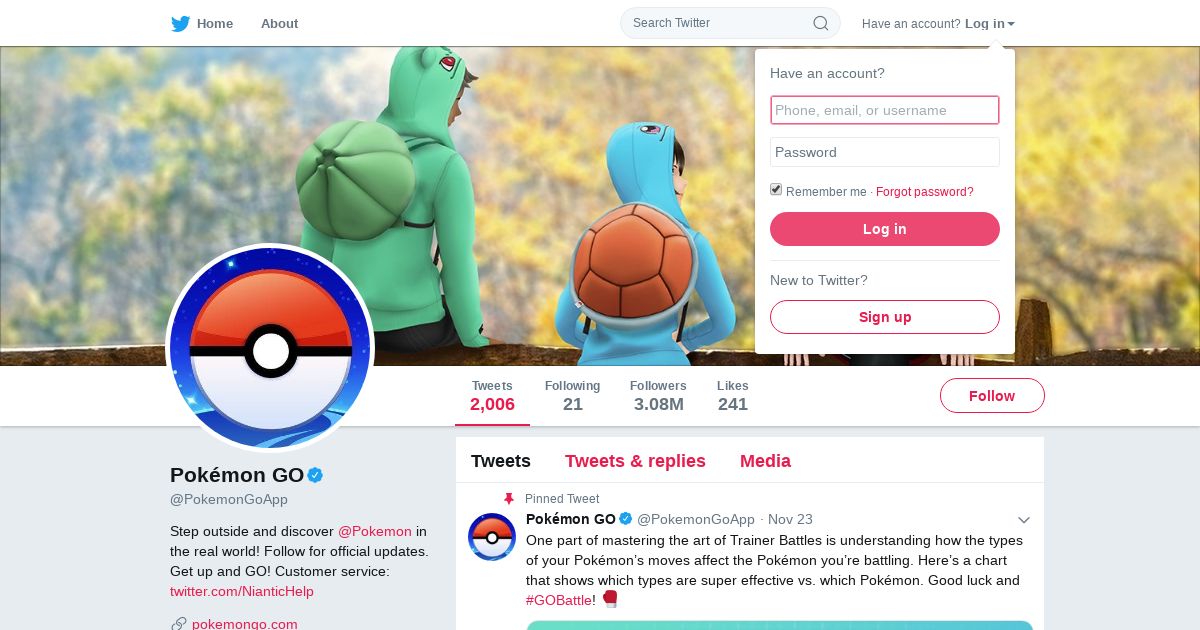Expand the Log in dropdown caret
This screenshot has width=1200, height=630.
pos(1011,24)
